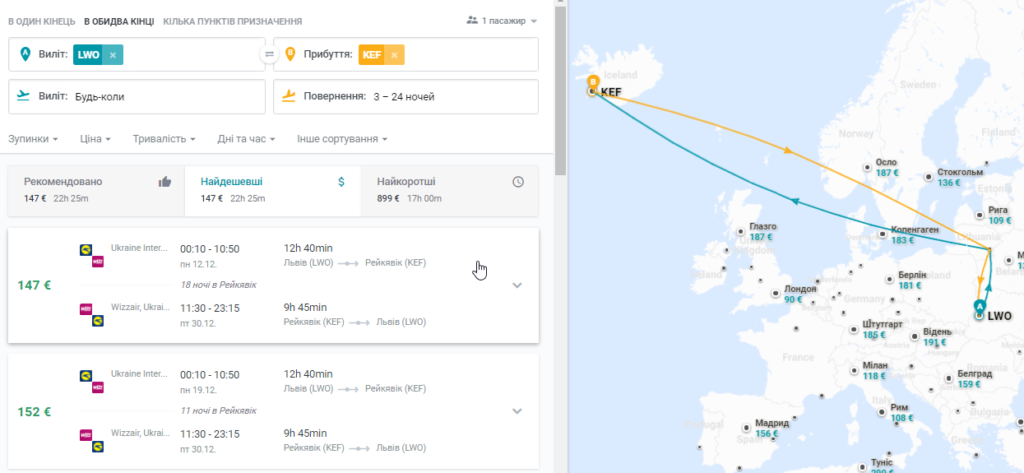This screenshot has width=1024, height=473.
Task: Select Белград 159 € map destination
Action: [968, 379]
